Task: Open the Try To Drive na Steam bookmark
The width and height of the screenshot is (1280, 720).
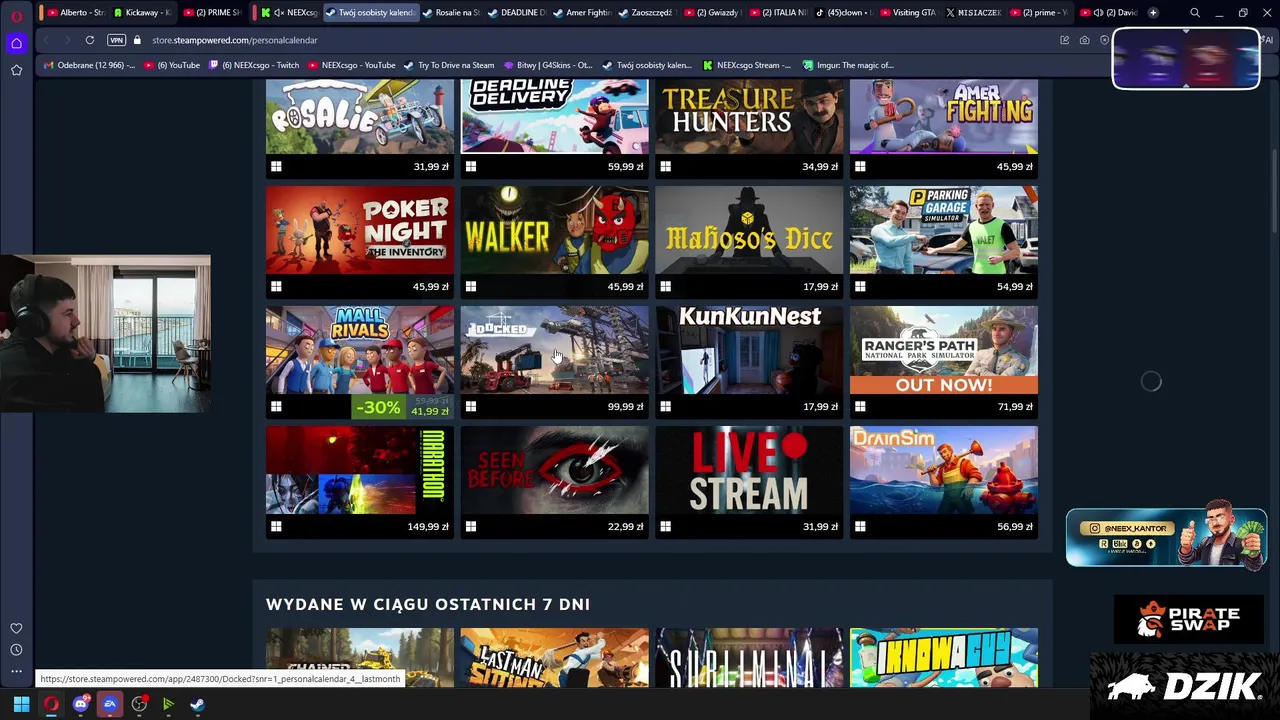Action: (x=449, y=65)
